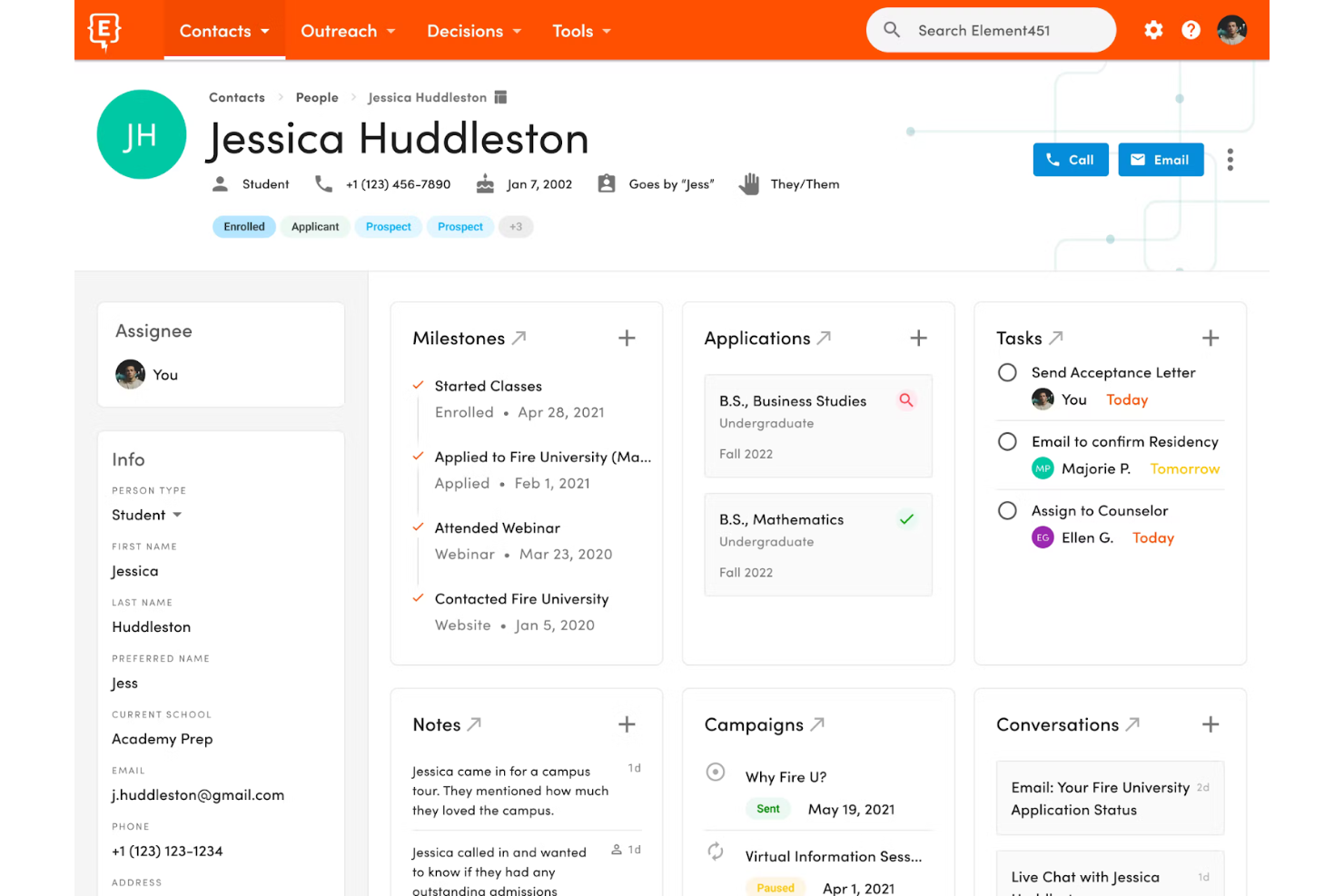Screen dimensions: 1344x896
Task: Click the review magnifier icon on B.S. Business Studies
Action: click(x=906, y=399)
